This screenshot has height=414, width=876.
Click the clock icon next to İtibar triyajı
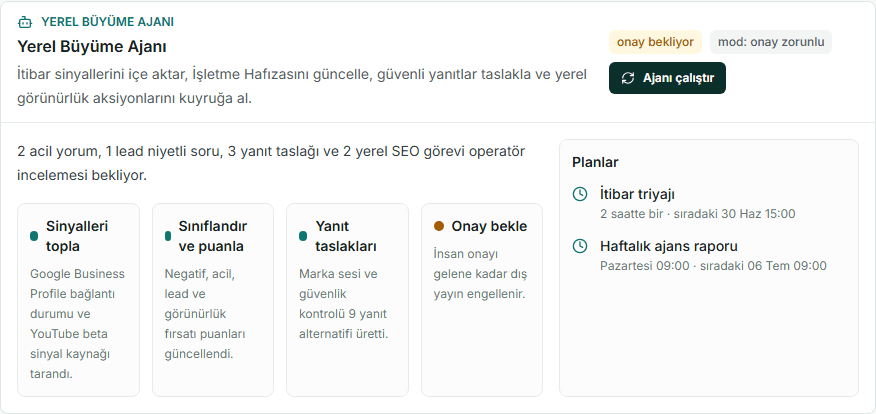click(580, 194)
